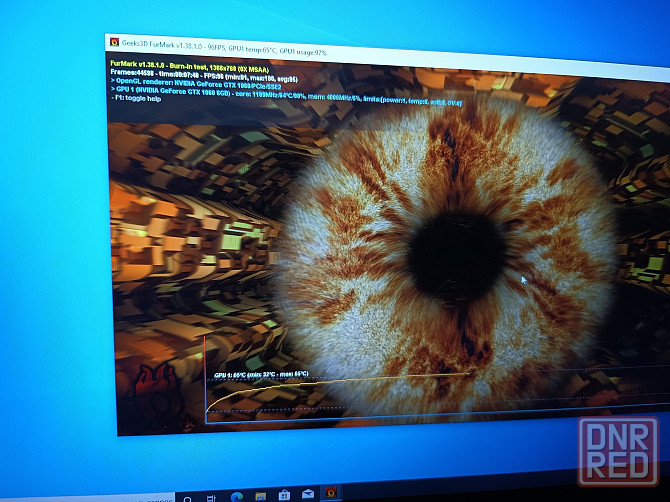The image size is (670, 502).
Task: Open File Explorer from the taskbar
Action: [x=260, y=496]
